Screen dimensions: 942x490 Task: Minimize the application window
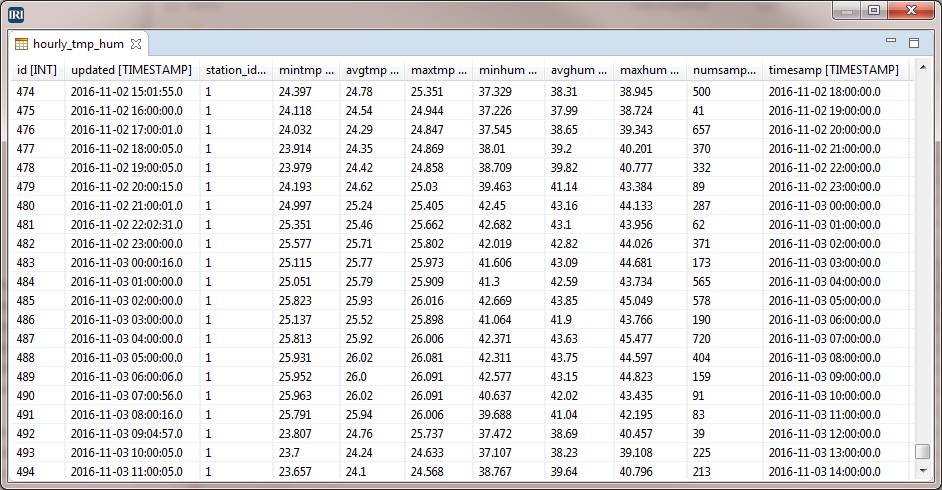tap(846, 11)
